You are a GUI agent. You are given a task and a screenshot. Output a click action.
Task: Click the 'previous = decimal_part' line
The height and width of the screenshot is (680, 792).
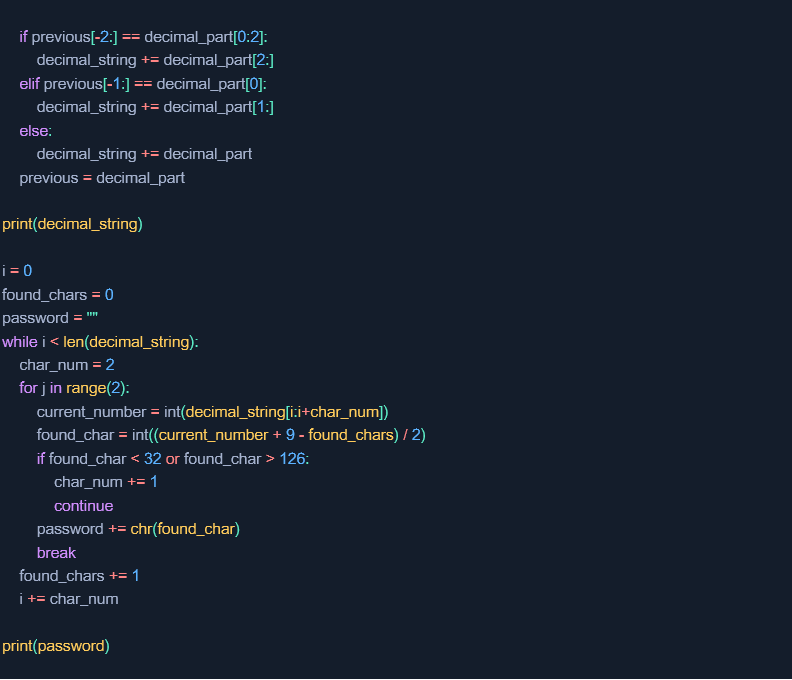tap(102, 178)
